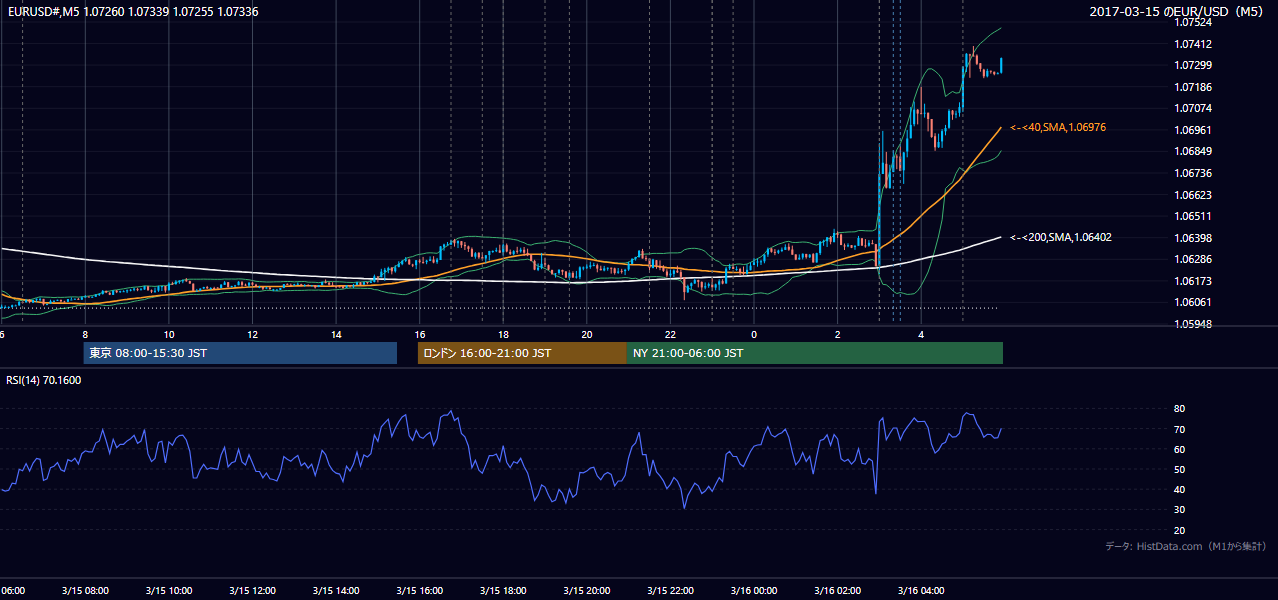Click the London 16:00-21:00 JST session bar
Image resolution: width=1278 pixels, height=600 pixels.
pos(522,353)
